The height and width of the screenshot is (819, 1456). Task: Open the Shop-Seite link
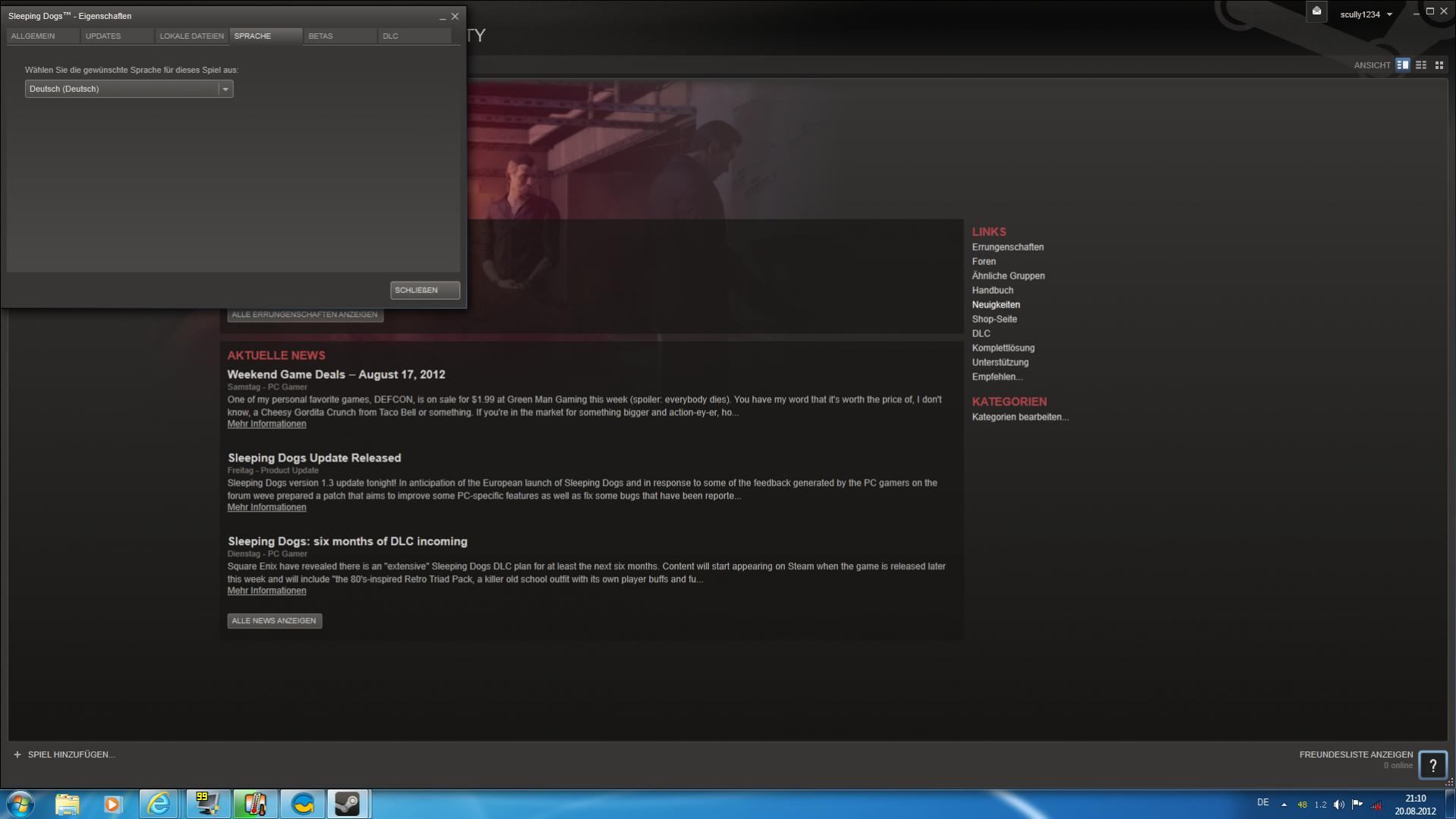pyautogui.click(x=994, y=320)
